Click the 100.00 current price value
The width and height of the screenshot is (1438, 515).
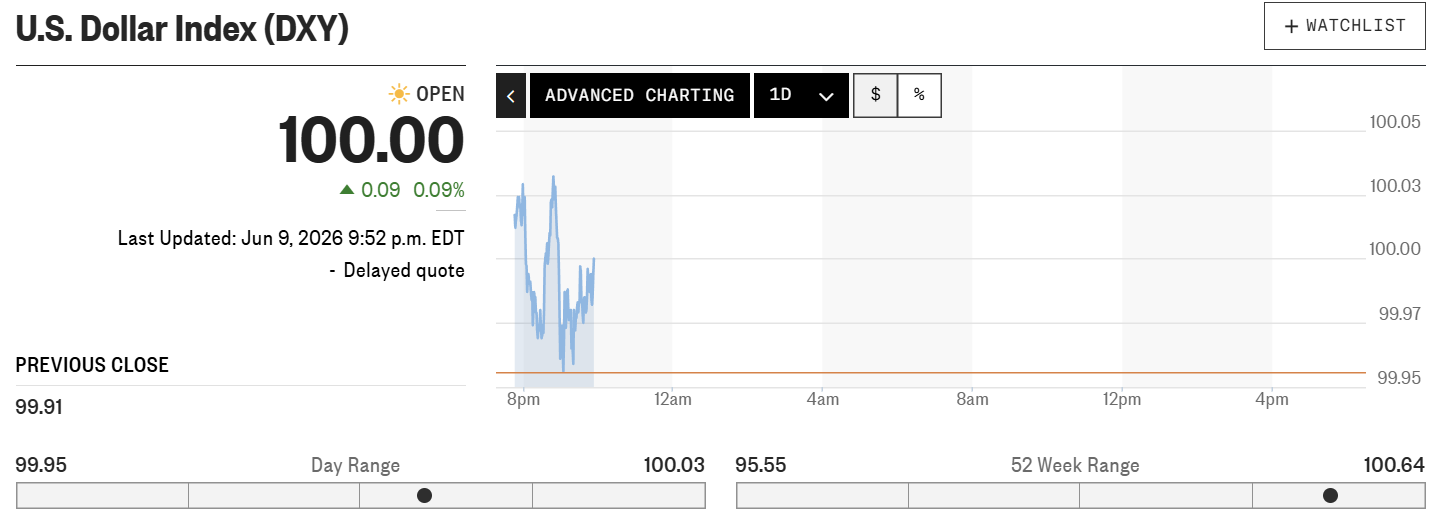pyautogui.click(x=372, y=140)
